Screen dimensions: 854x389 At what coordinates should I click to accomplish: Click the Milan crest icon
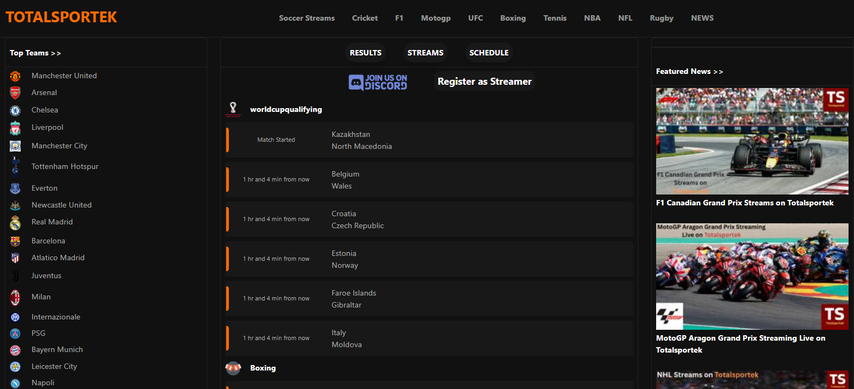tap(15, 297)
